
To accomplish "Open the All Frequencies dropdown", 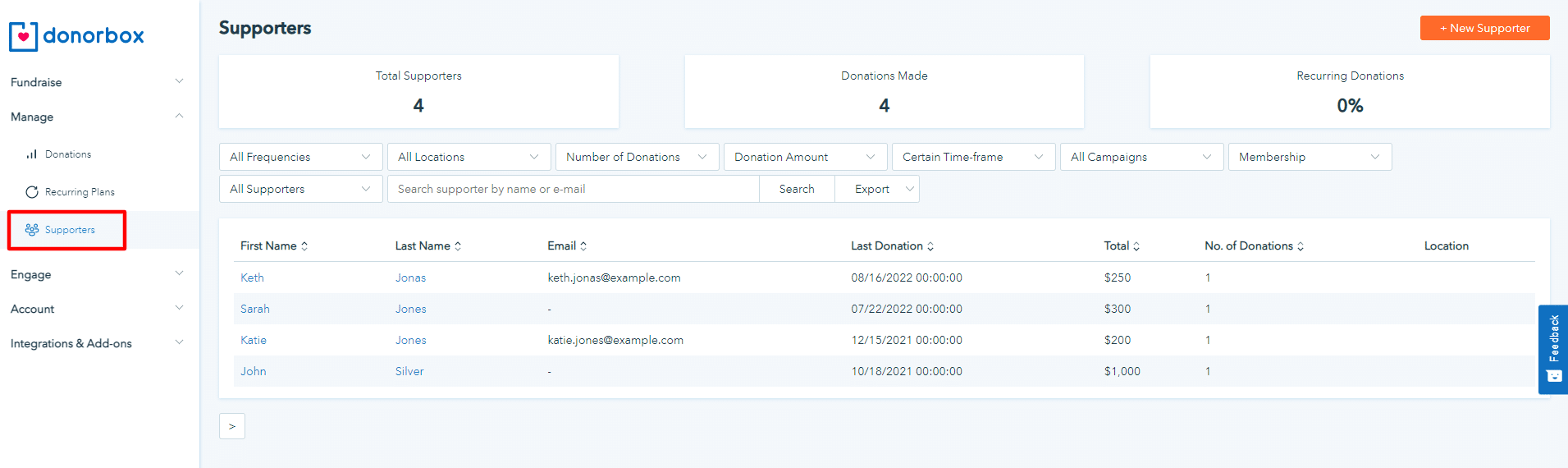I will [x=300, y=157].
